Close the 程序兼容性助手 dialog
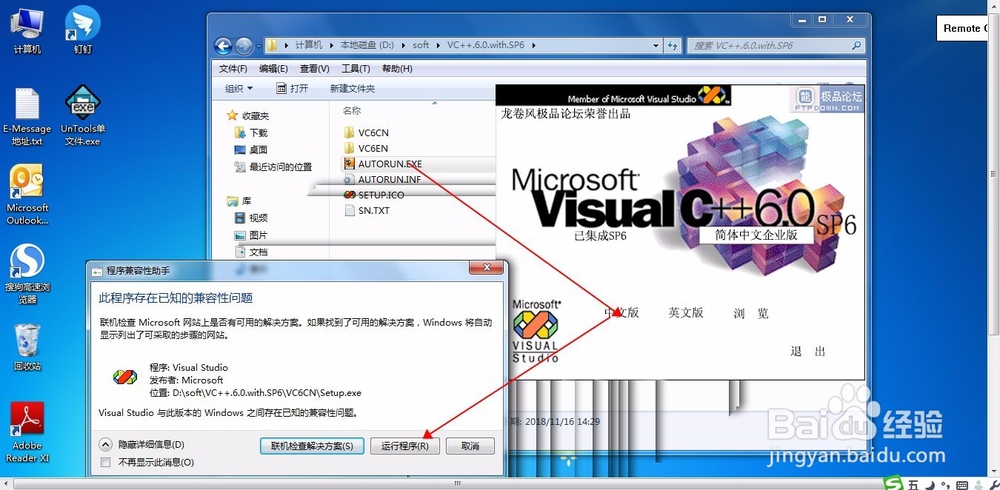The height and width of the screenshot is (490, 1000). point(487,267)
